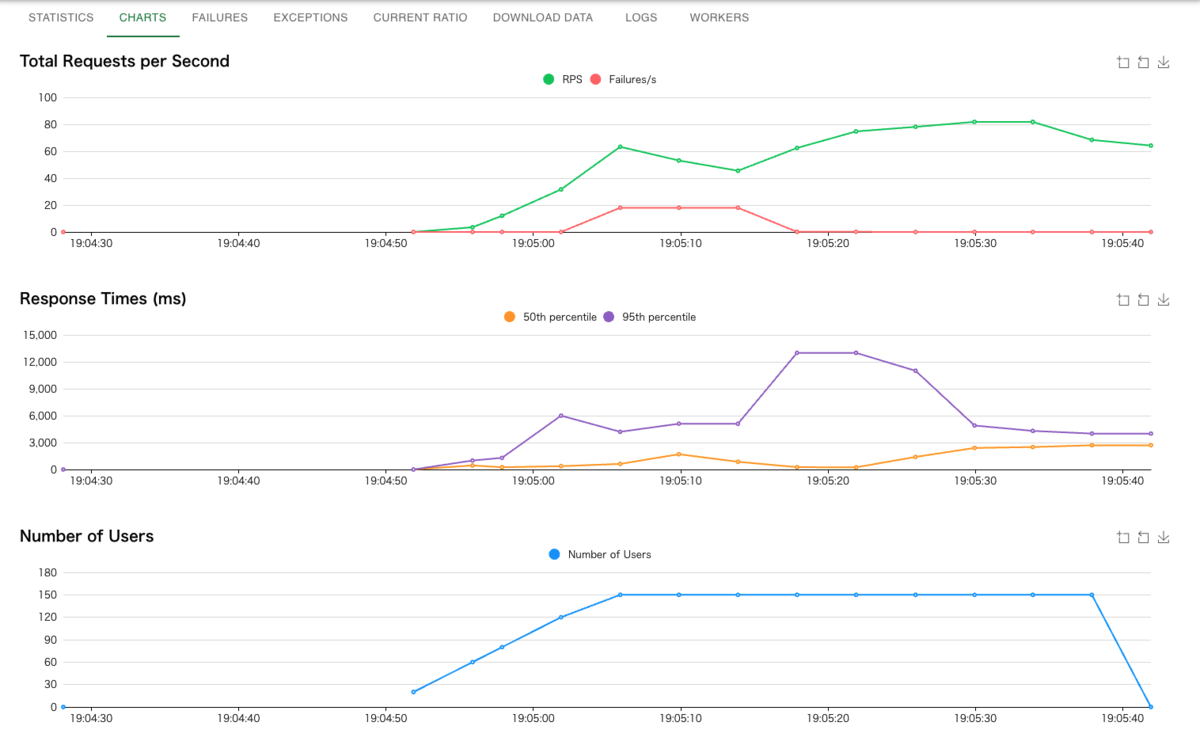The image size is (1200, 745).
Task: Switch to the Statistics tab
Action: click(61, 18)
